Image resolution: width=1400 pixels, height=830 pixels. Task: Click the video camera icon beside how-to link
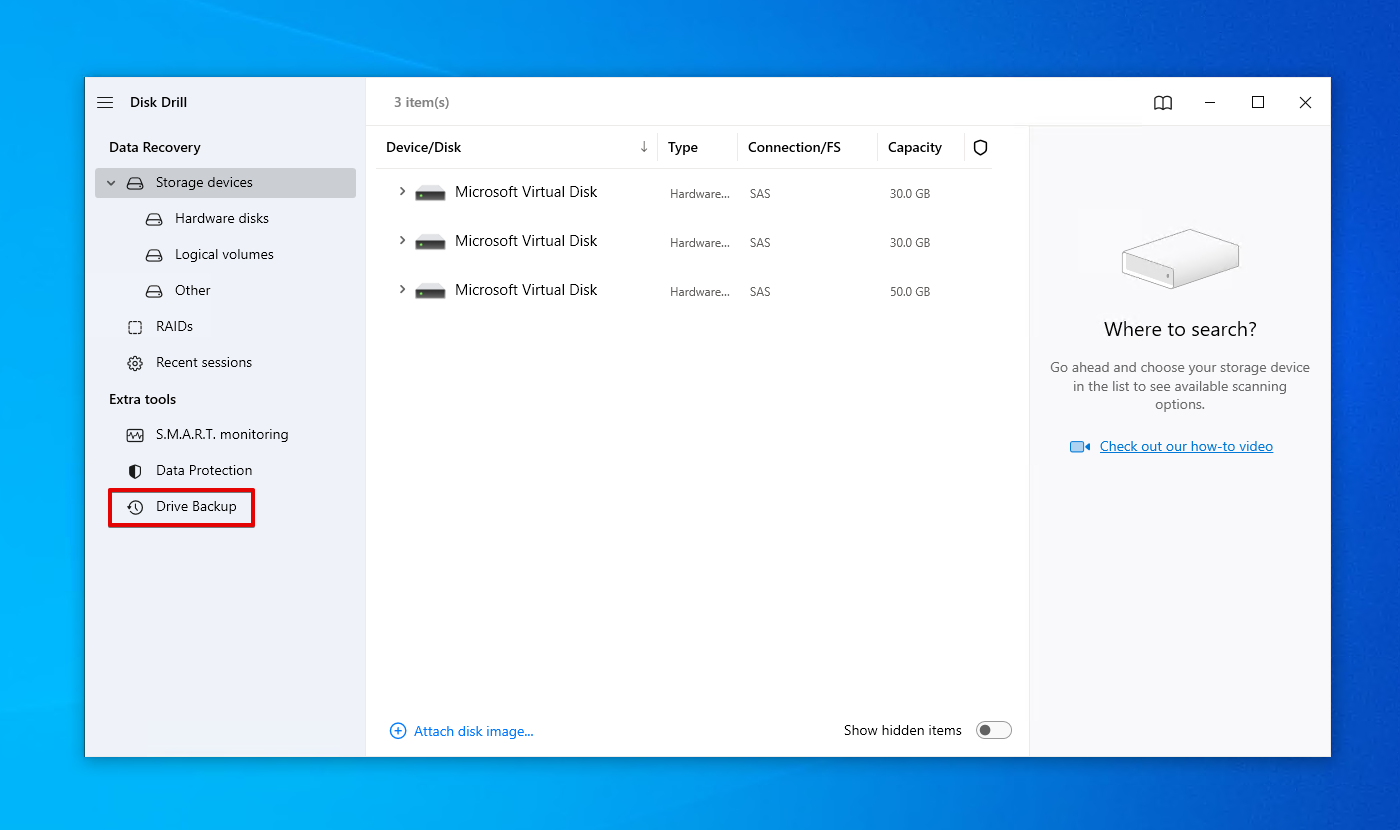1080,447
